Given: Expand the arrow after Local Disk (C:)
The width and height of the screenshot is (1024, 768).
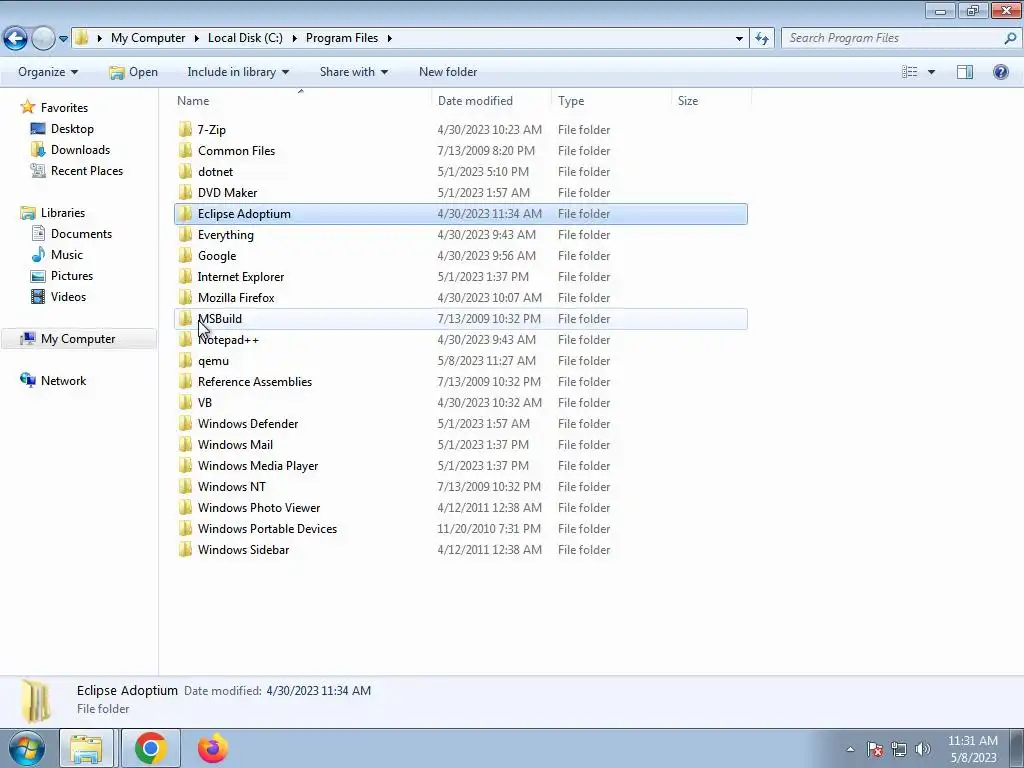Looking at the screenshot, I should [x=295, y=39].
